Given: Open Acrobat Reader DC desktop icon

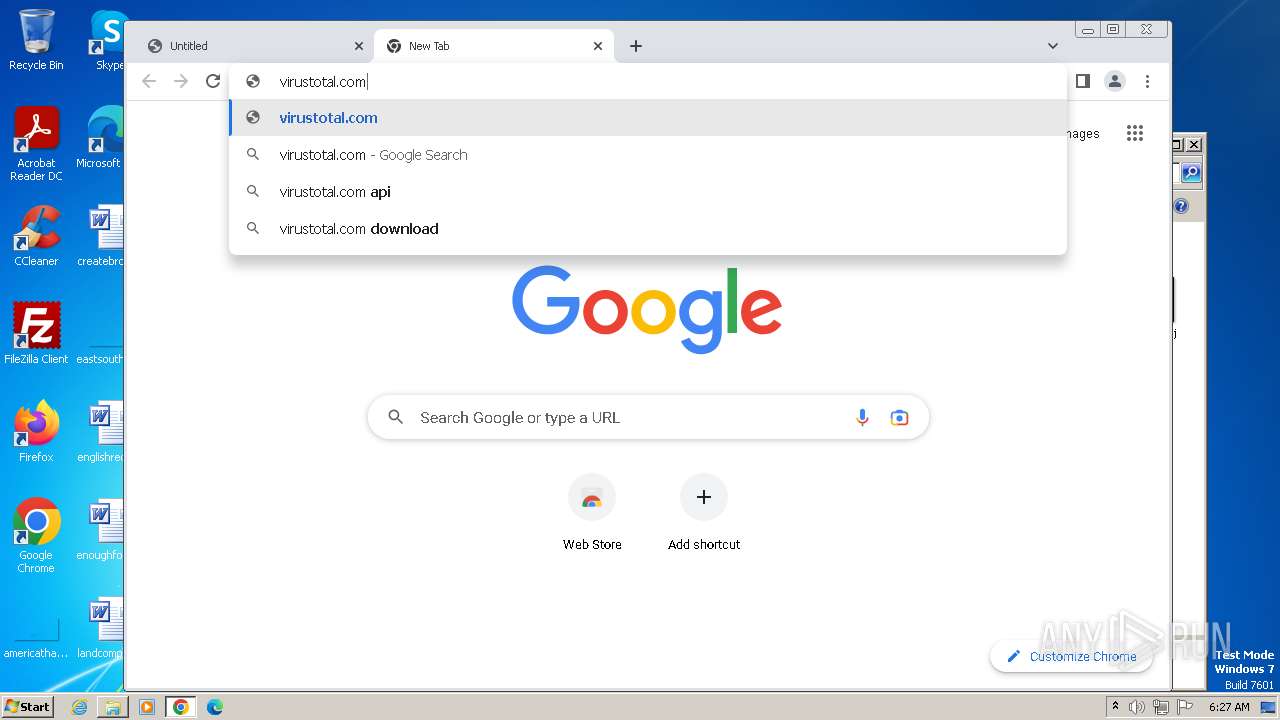Looking at the screenshot, I should click(x=36, y=144).
